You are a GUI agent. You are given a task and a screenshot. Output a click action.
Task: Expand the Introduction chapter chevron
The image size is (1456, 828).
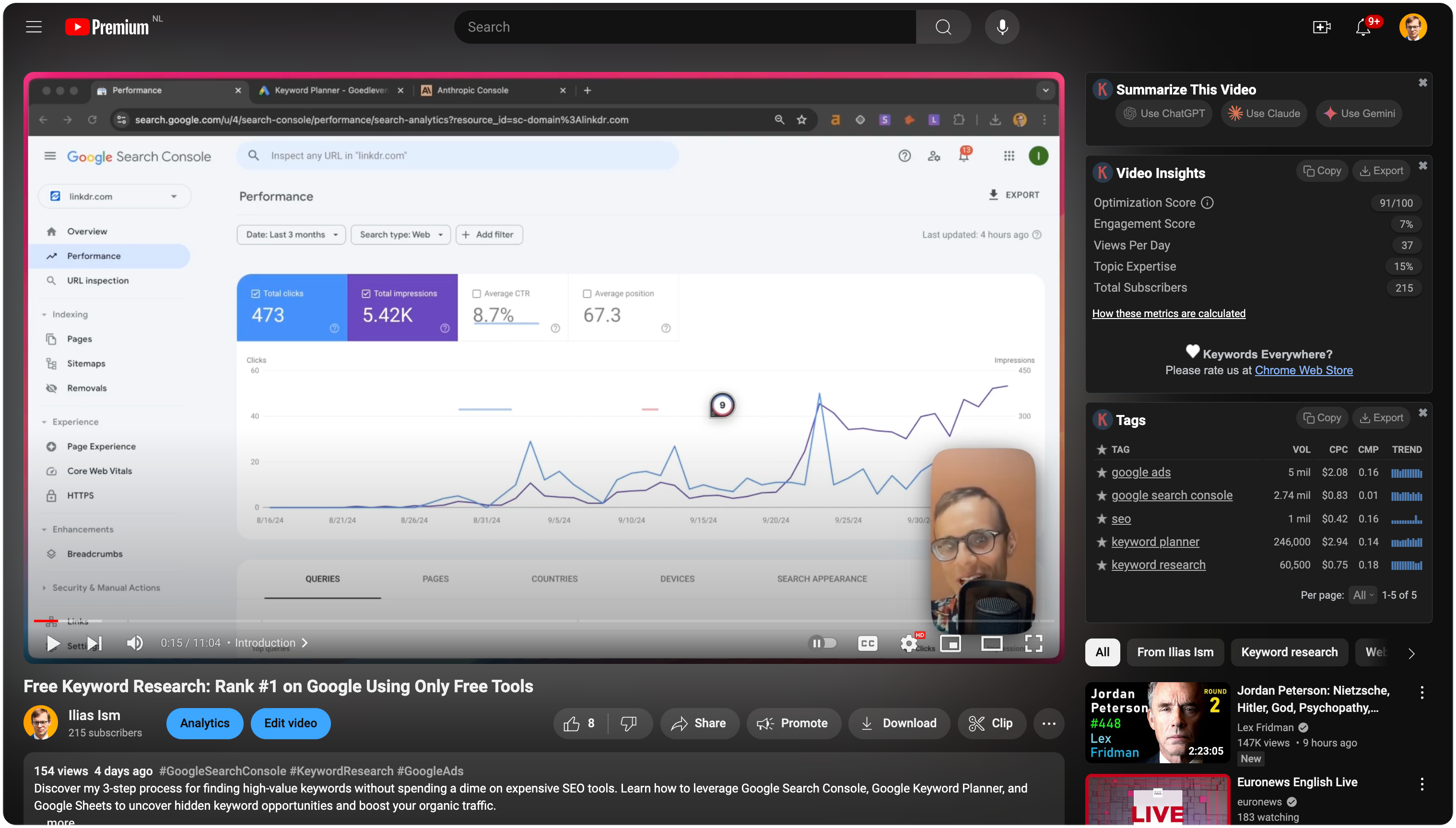click(x=305, y=643)
